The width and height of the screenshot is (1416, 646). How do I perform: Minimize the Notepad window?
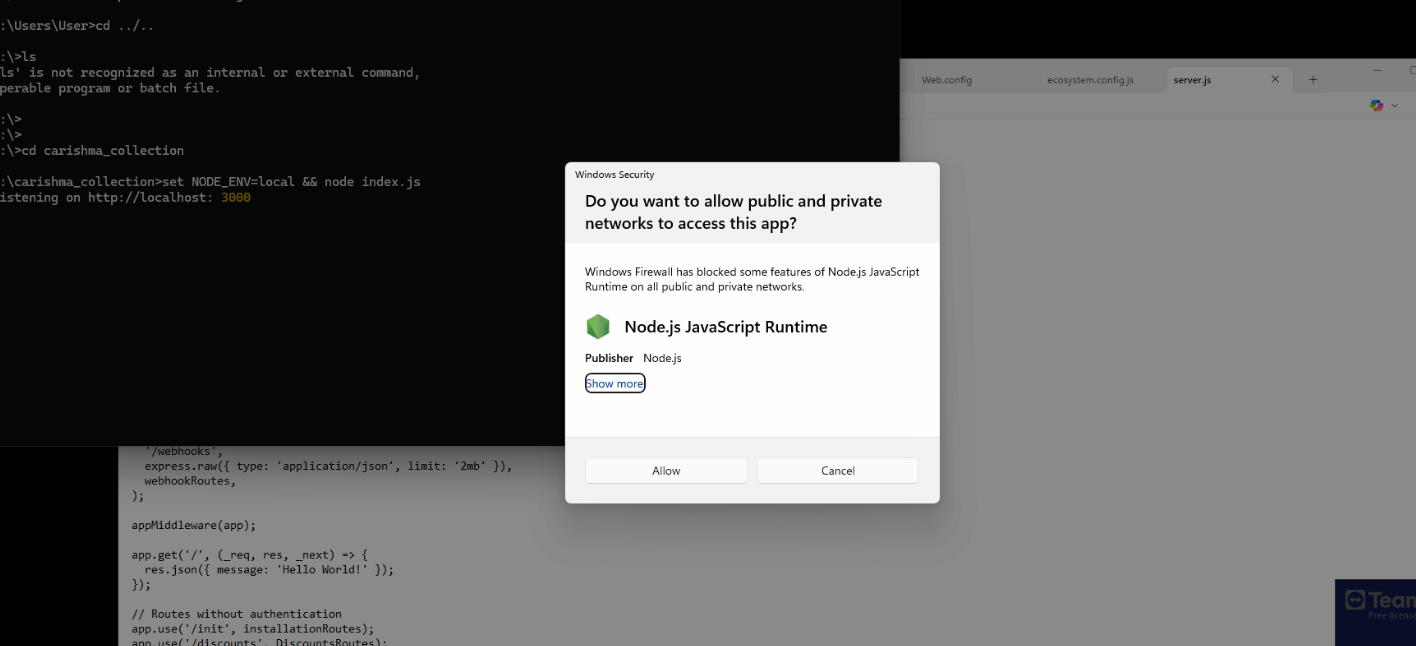click(x=1377, y=71)
